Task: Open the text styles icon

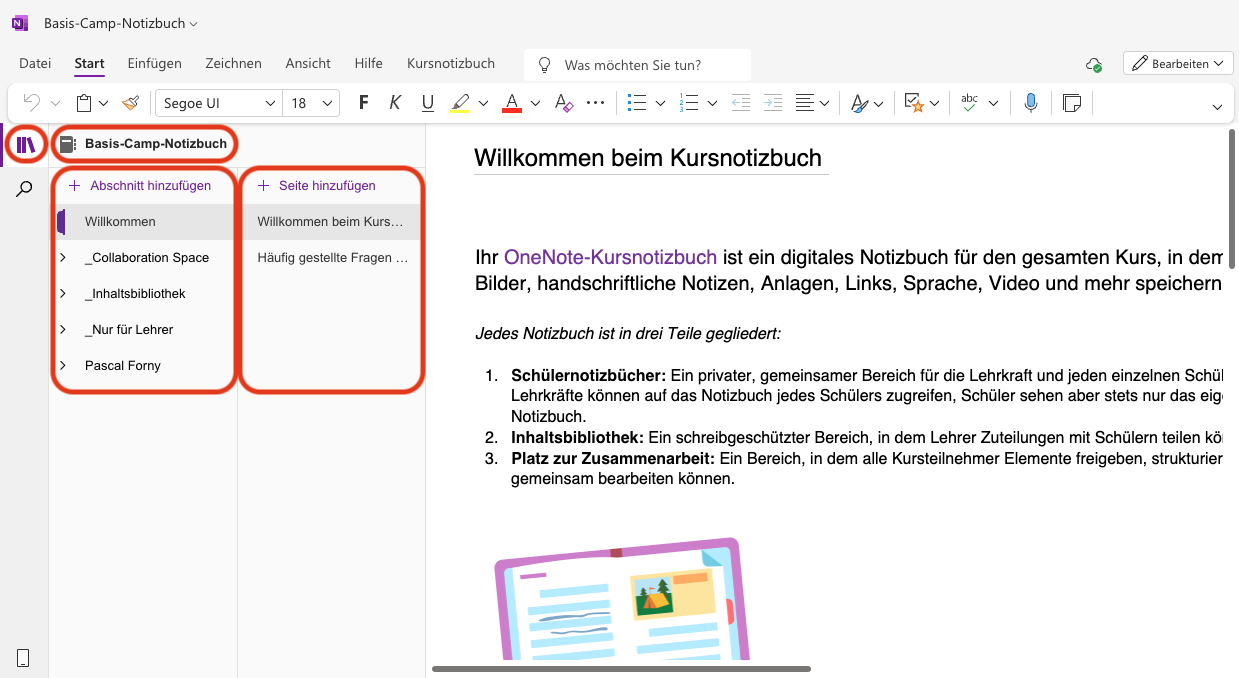Action: [x=860, y=102]
